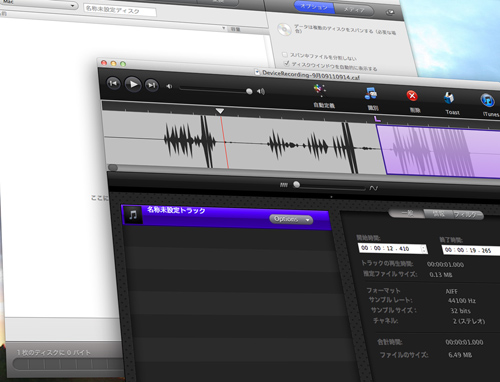Click the waveform horizontal scroll thumb
Viewport: 500px width, 382px height.
pyautogui.click(x=113, y=167)
